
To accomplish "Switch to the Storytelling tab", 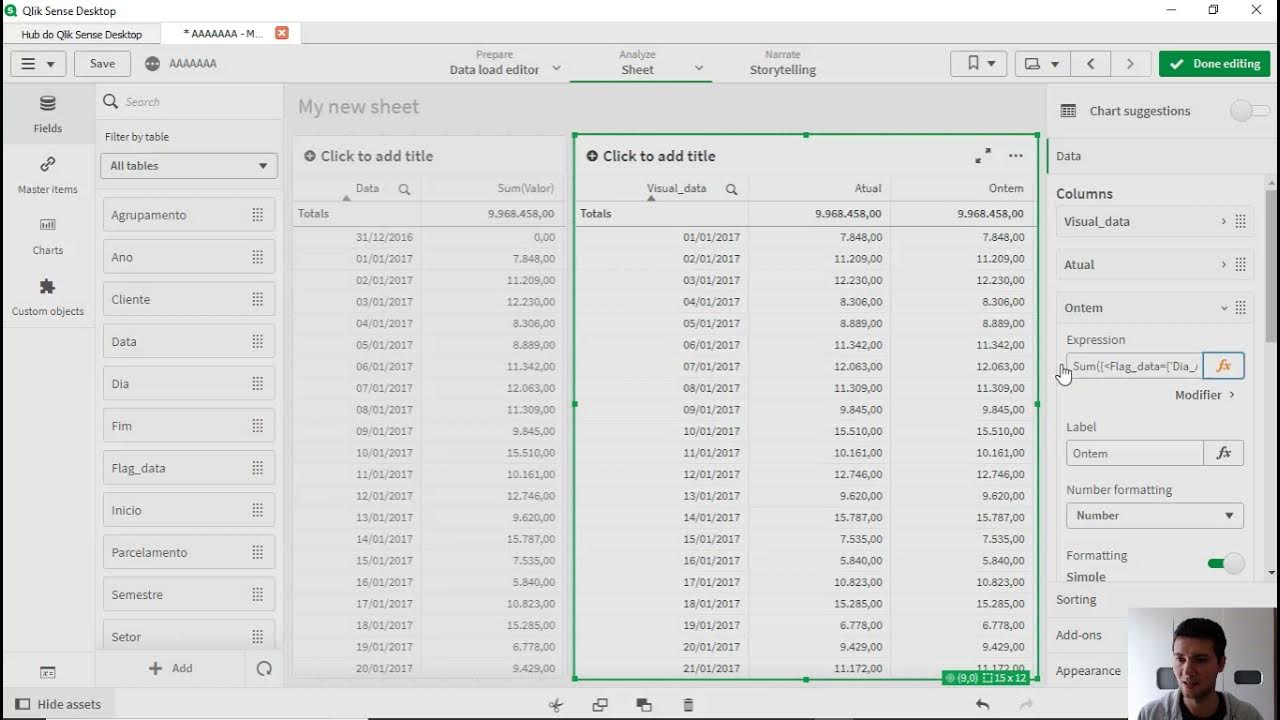I will [x=783, y=63].
